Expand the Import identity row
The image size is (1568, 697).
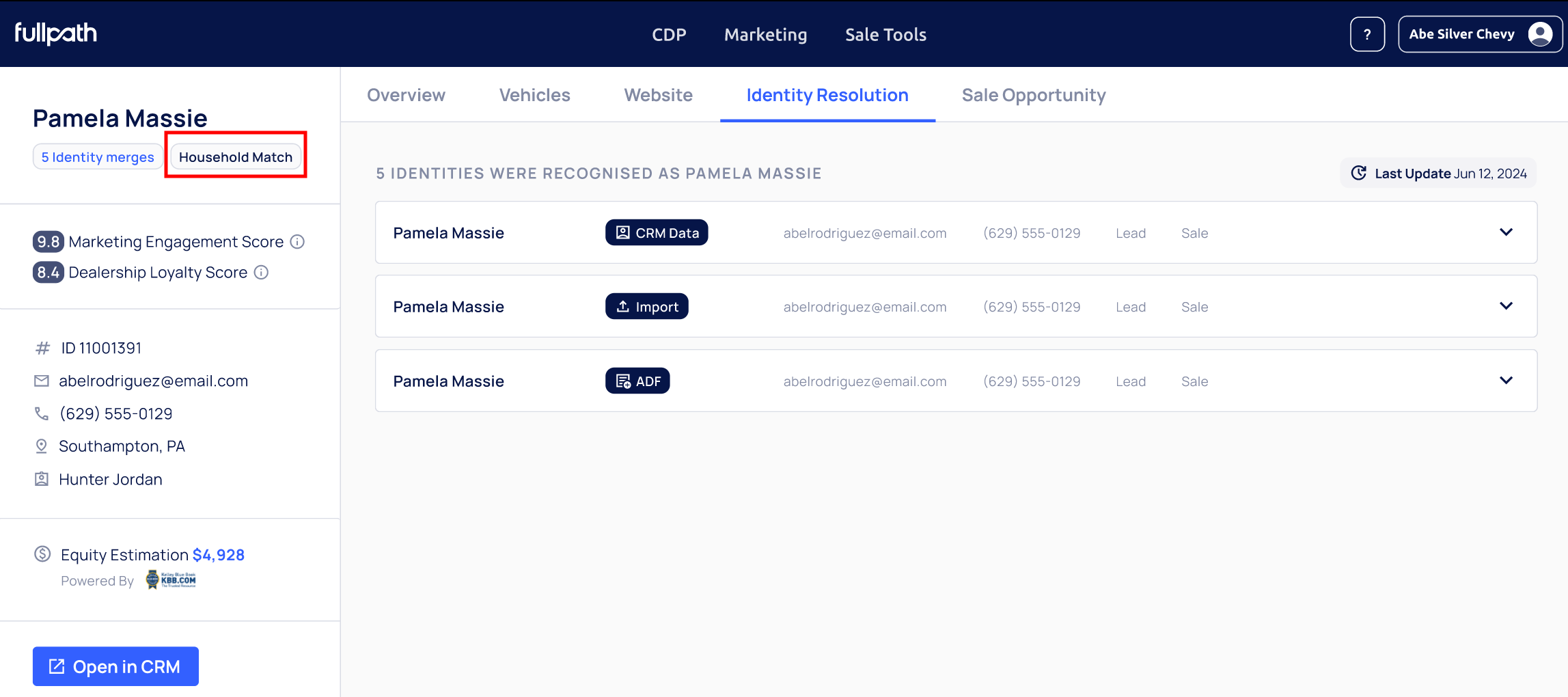tap(1506, 306)
